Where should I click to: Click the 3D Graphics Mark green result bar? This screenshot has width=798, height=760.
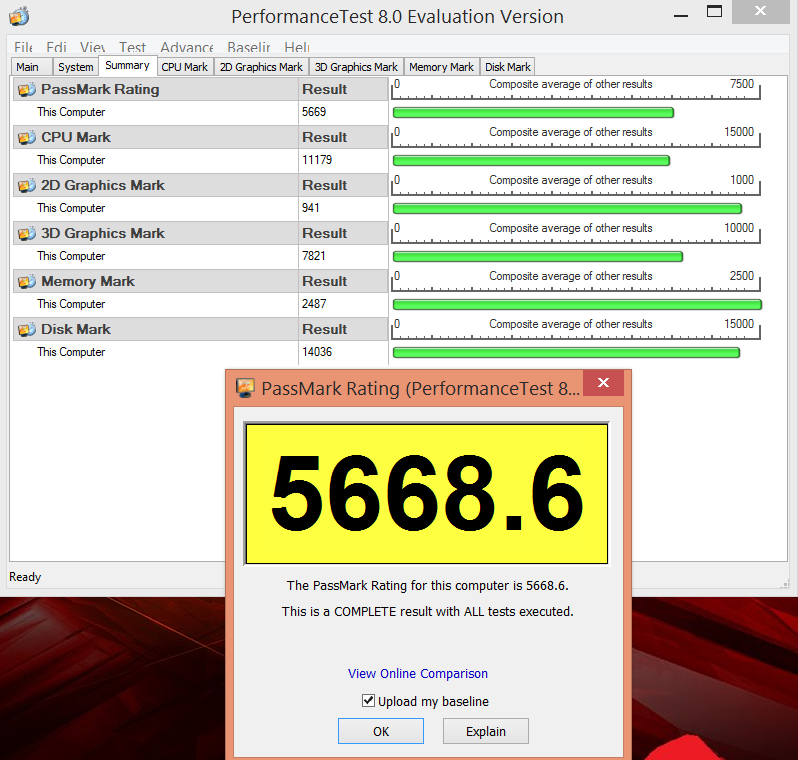tap(538, 257)
